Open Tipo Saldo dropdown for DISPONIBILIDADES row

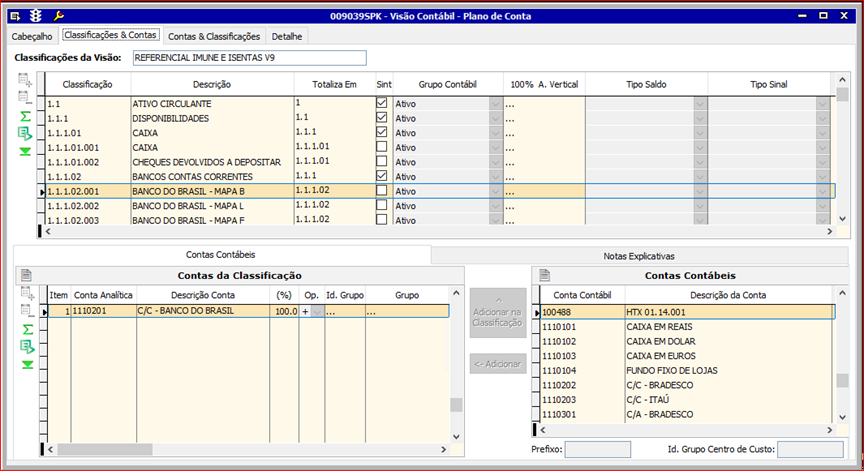pos(699,118)
